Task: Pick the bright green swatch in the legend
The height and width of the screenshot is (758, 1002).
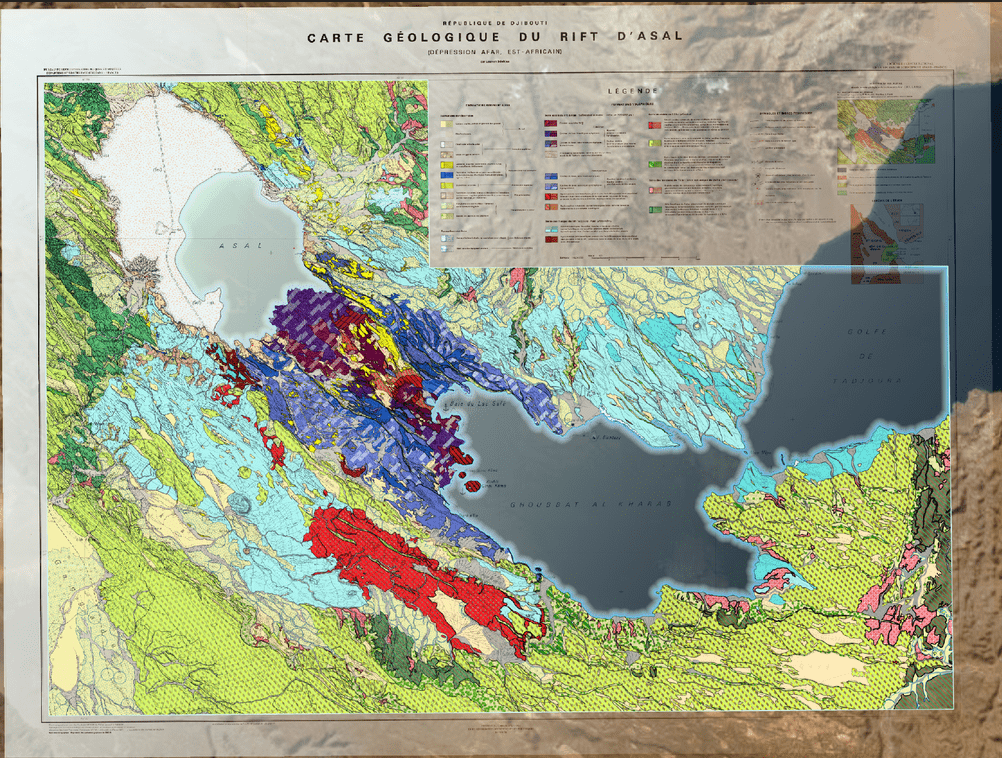Action: tap(655, 162)
